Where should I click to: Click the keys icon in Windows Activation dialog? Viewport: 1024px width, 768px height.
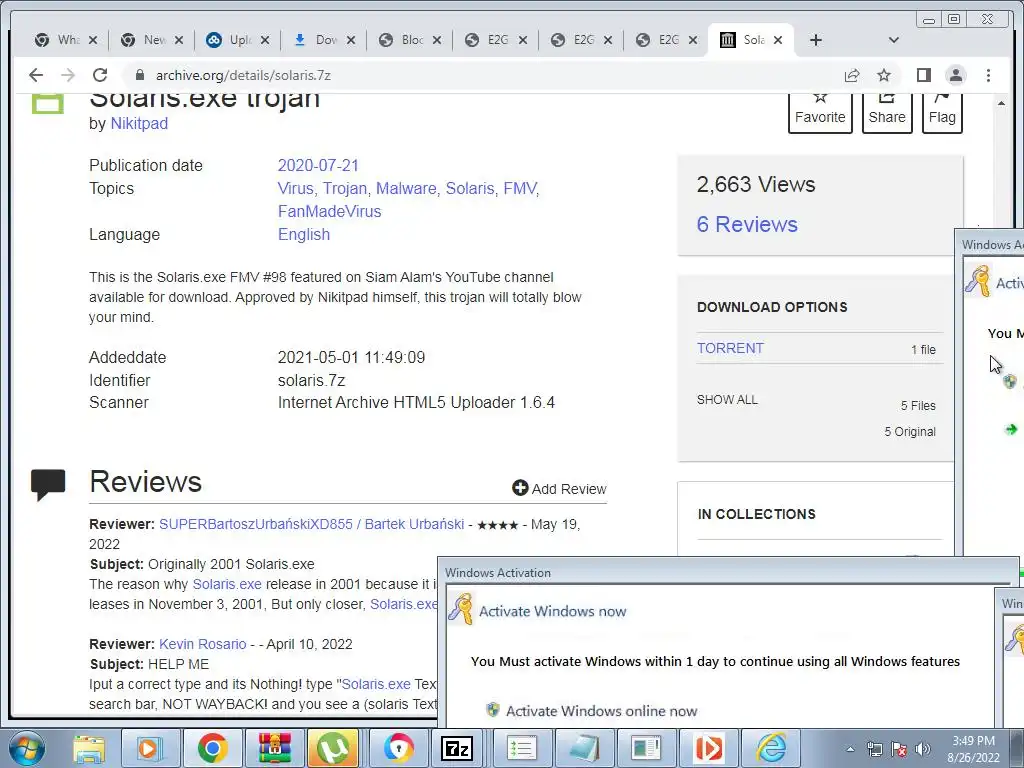pos(461,609)
